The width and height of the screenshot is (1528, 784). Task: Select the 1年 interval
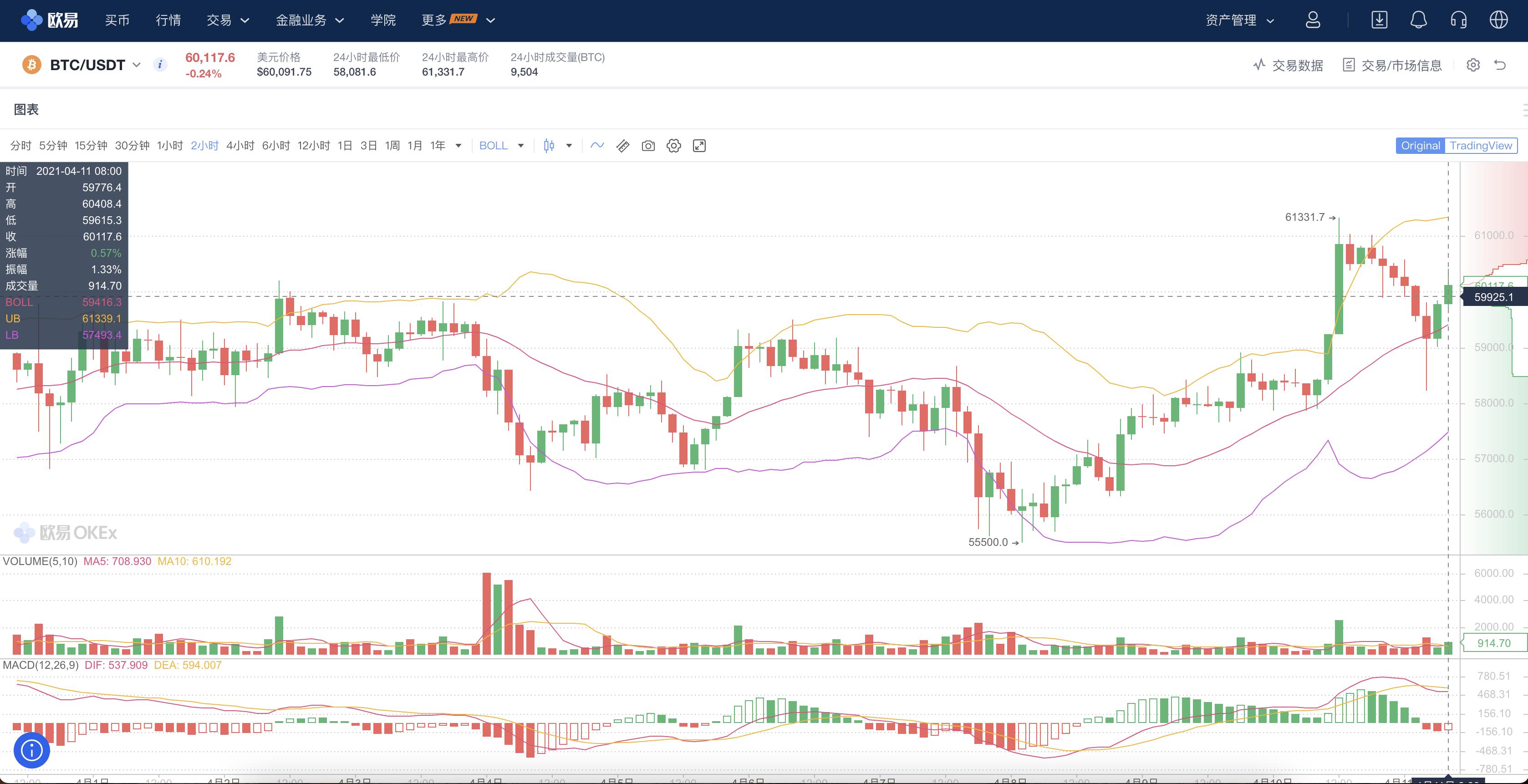click(438, 146)
